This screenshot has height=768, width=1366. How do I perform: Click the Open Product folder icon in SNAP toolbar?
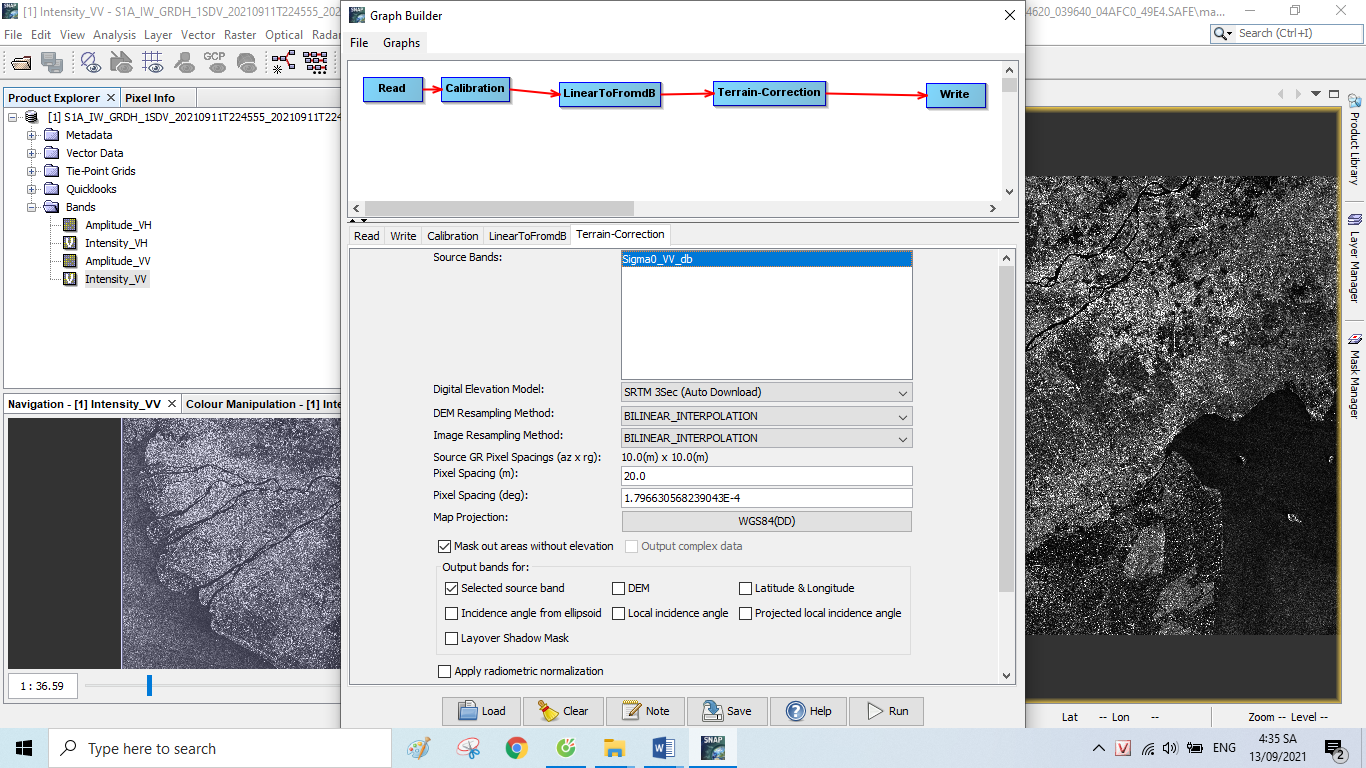tap(21, 63)
